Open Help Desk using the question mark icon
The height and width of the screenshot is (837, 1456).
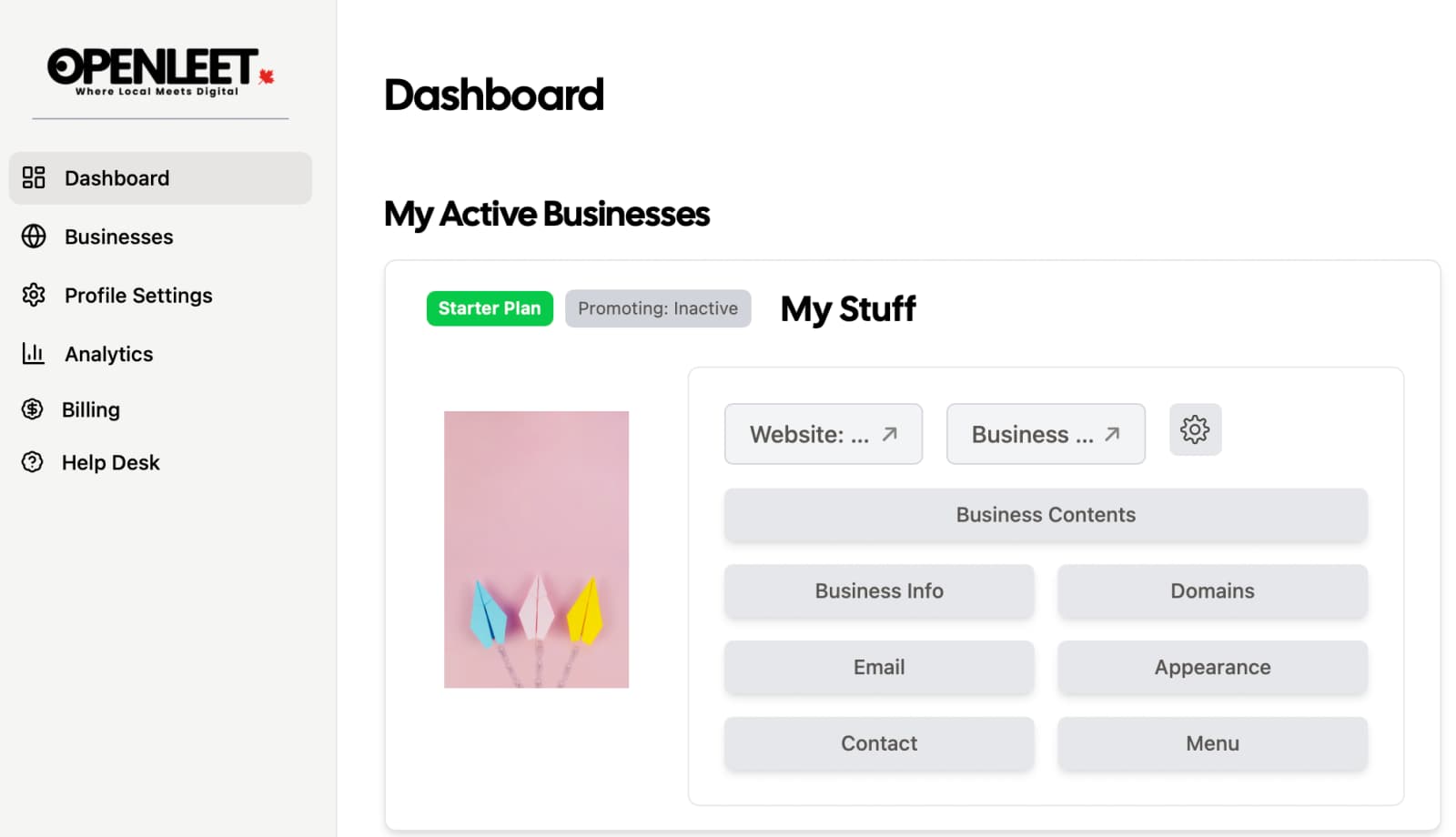(33, 462)
